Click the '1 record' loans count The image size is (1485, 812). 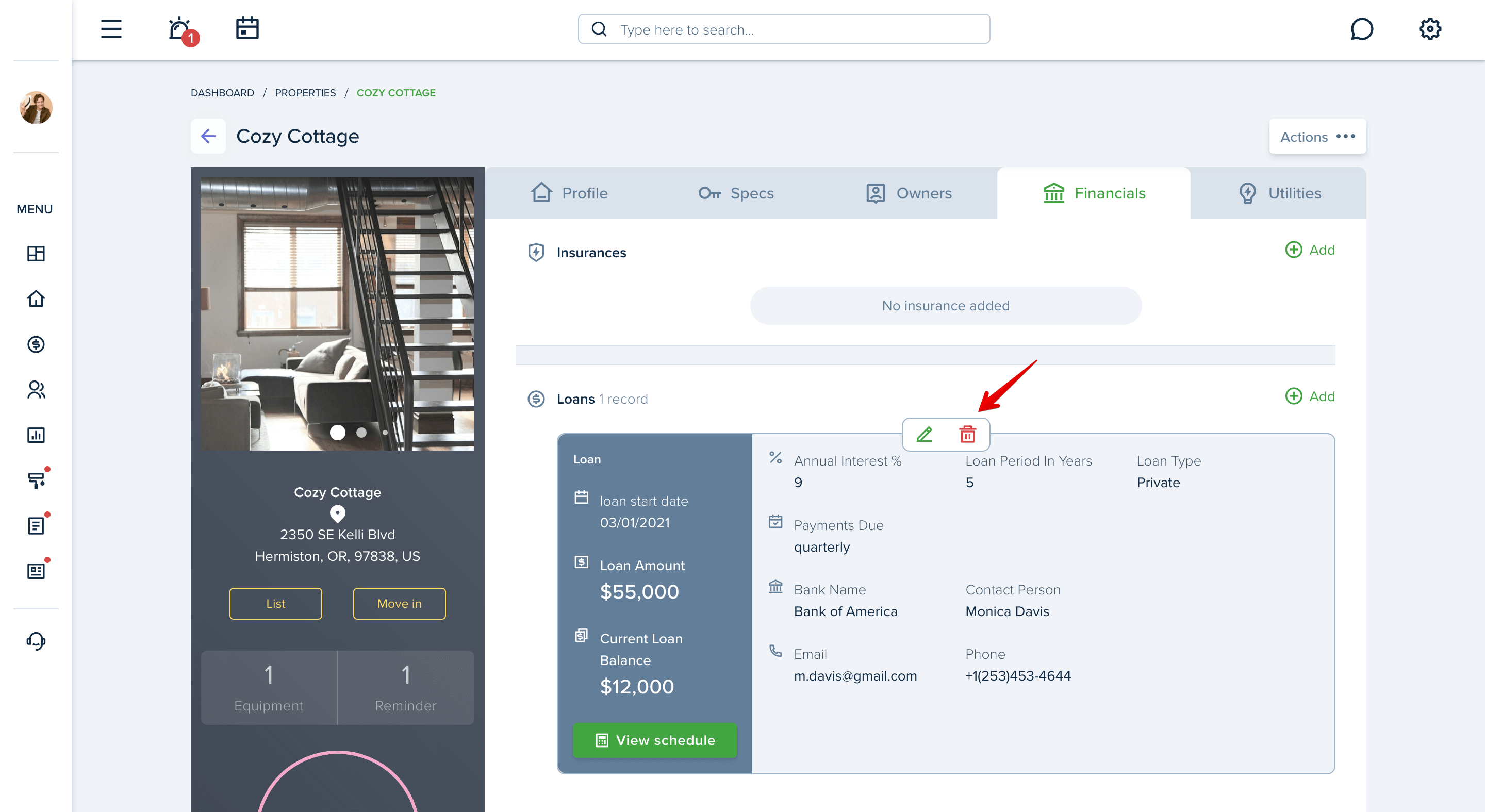coord(623,400)
